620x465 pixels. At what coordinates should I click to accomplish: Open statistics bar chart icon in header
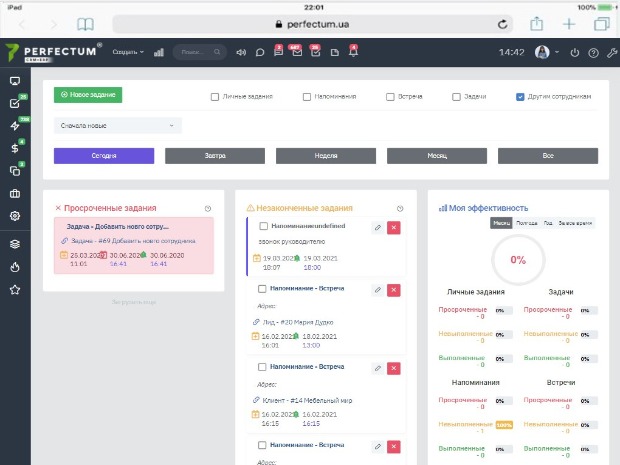pyautogui.click(x=159, y=52)
